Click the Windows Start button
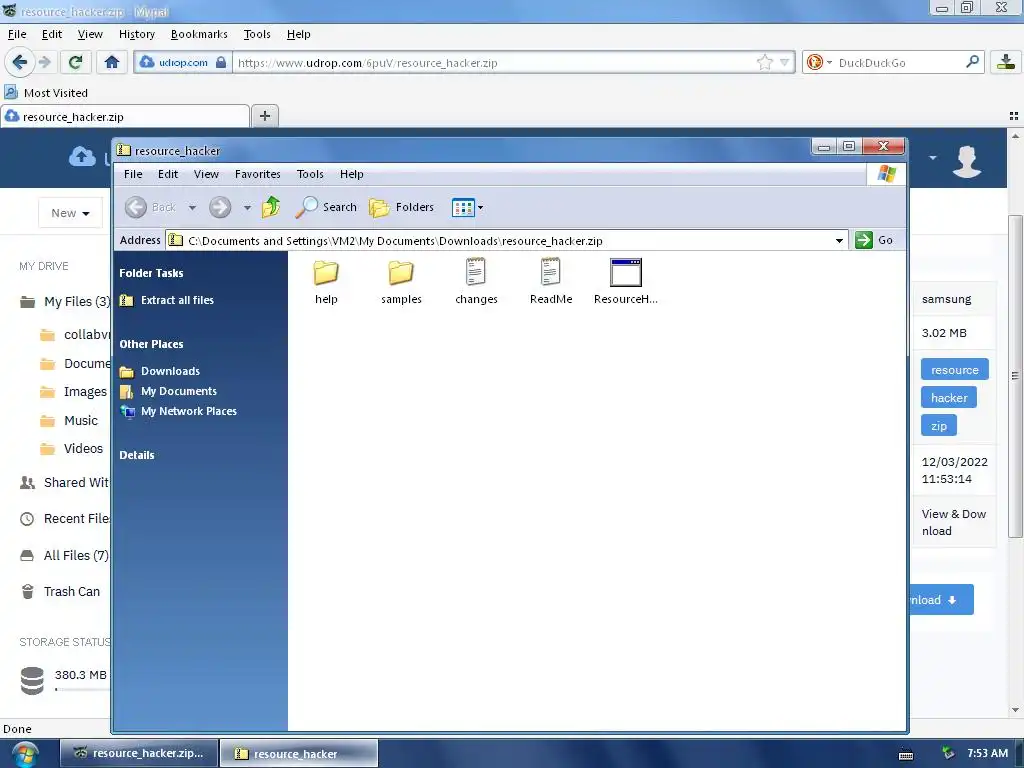Viewport: 1024px width, 768px height. pos(24,754)
